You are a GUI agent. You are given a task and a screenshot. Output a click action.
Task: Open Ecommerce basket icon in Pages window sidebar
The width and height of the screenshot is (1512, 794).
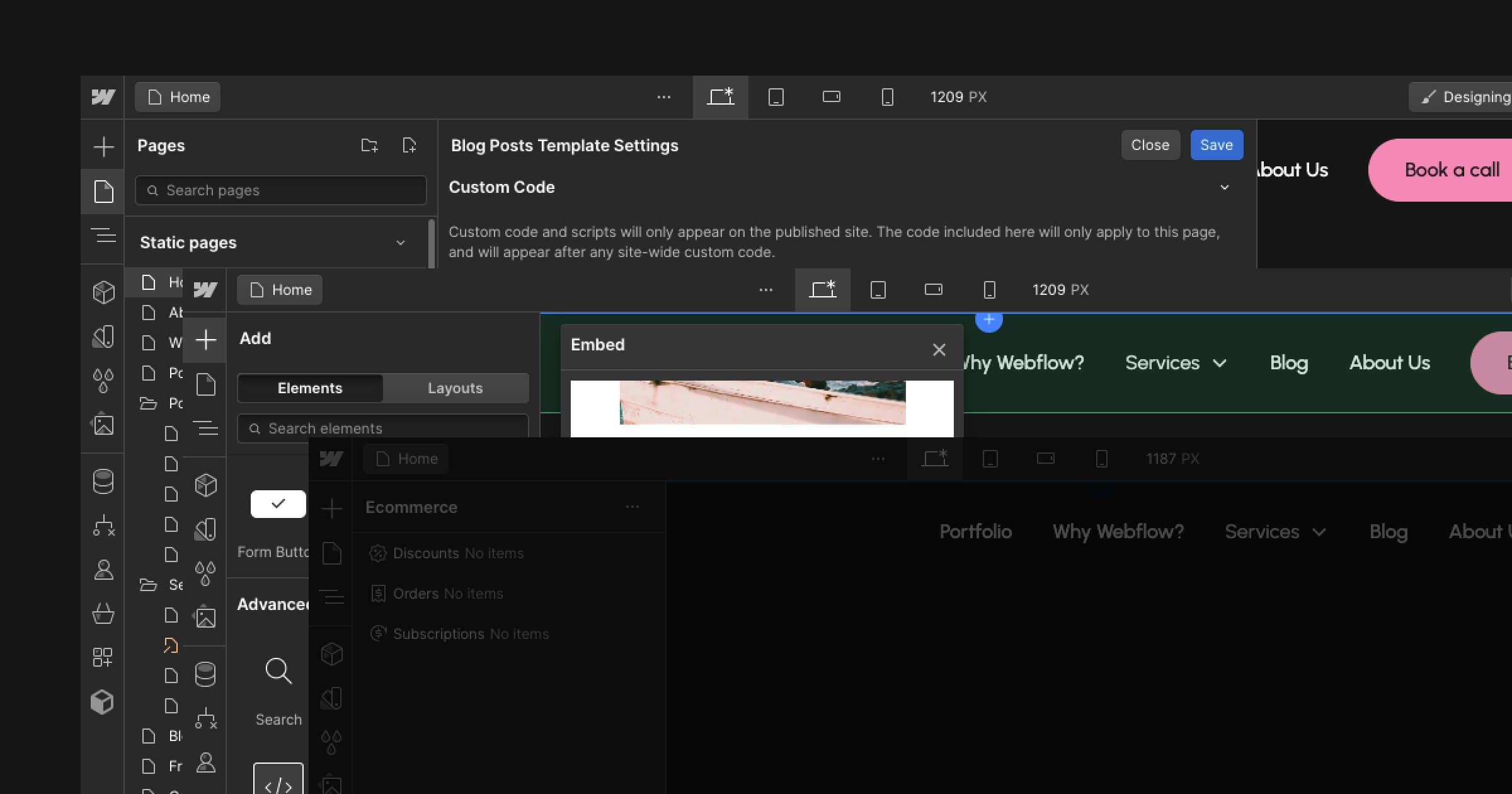point(103,614)
